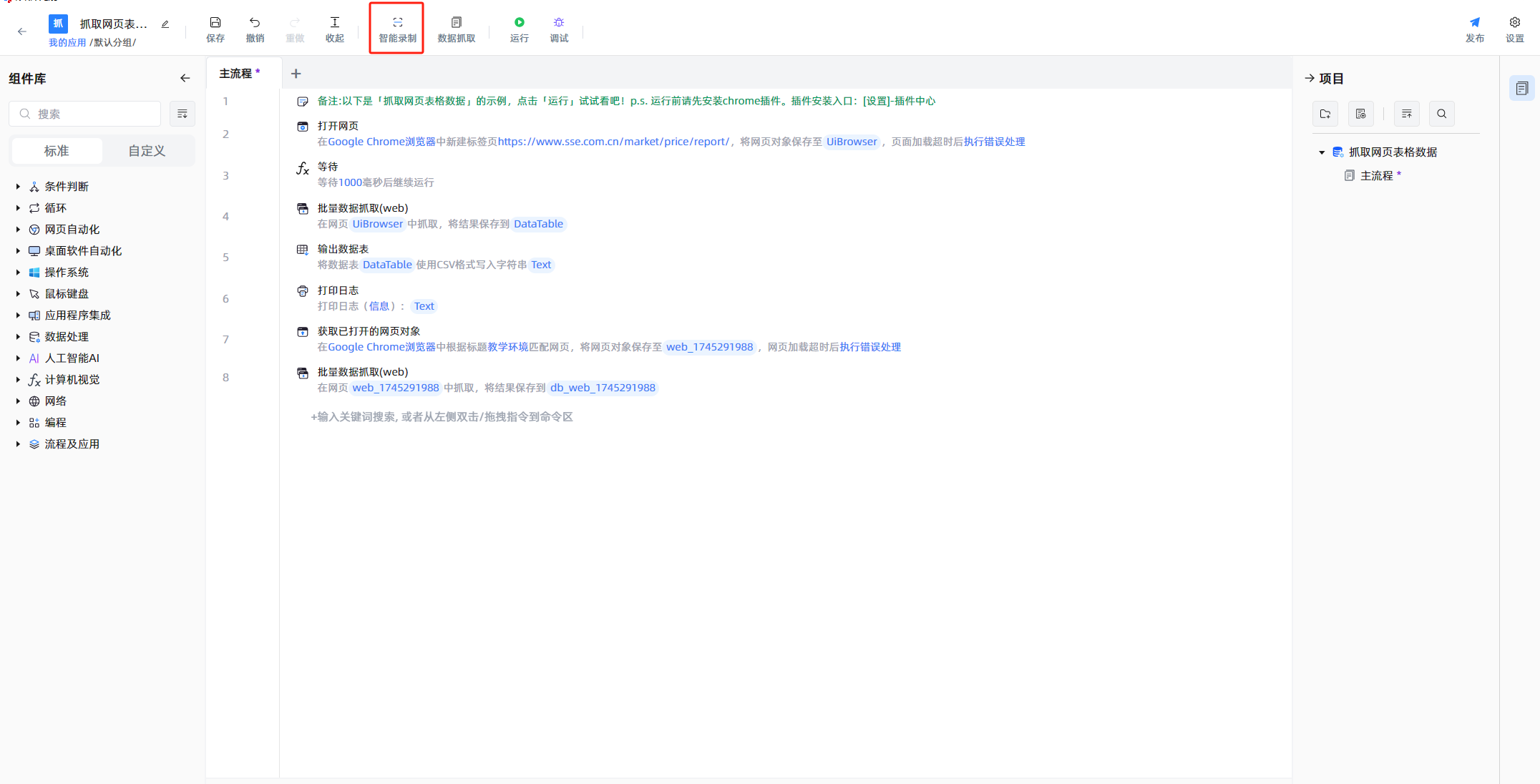Click the component library search field
Viewport: 1540px width, 784px height.
click(84, 113)
